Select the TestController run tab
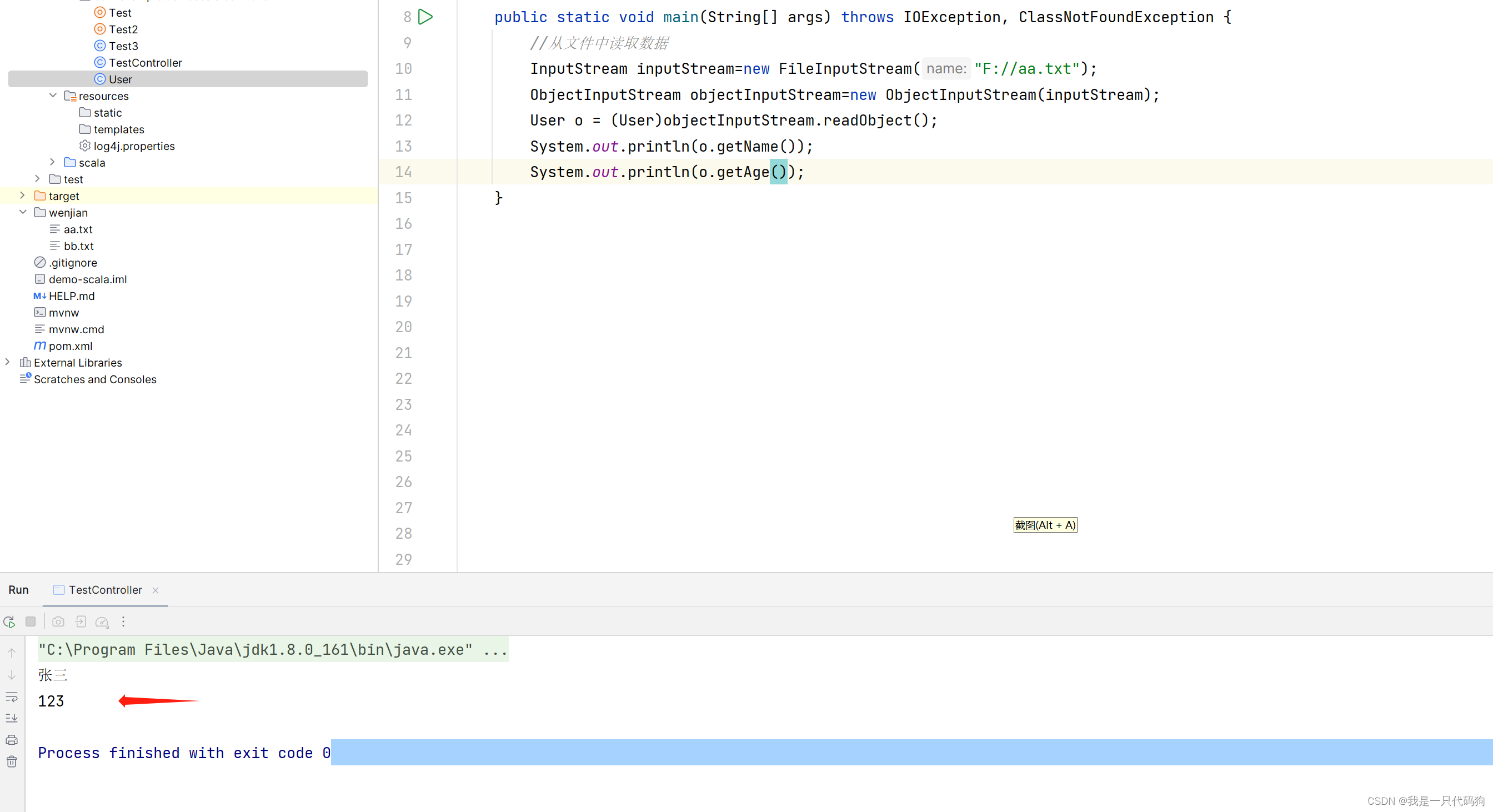The image size is (1493, 812). pos(105,590)
